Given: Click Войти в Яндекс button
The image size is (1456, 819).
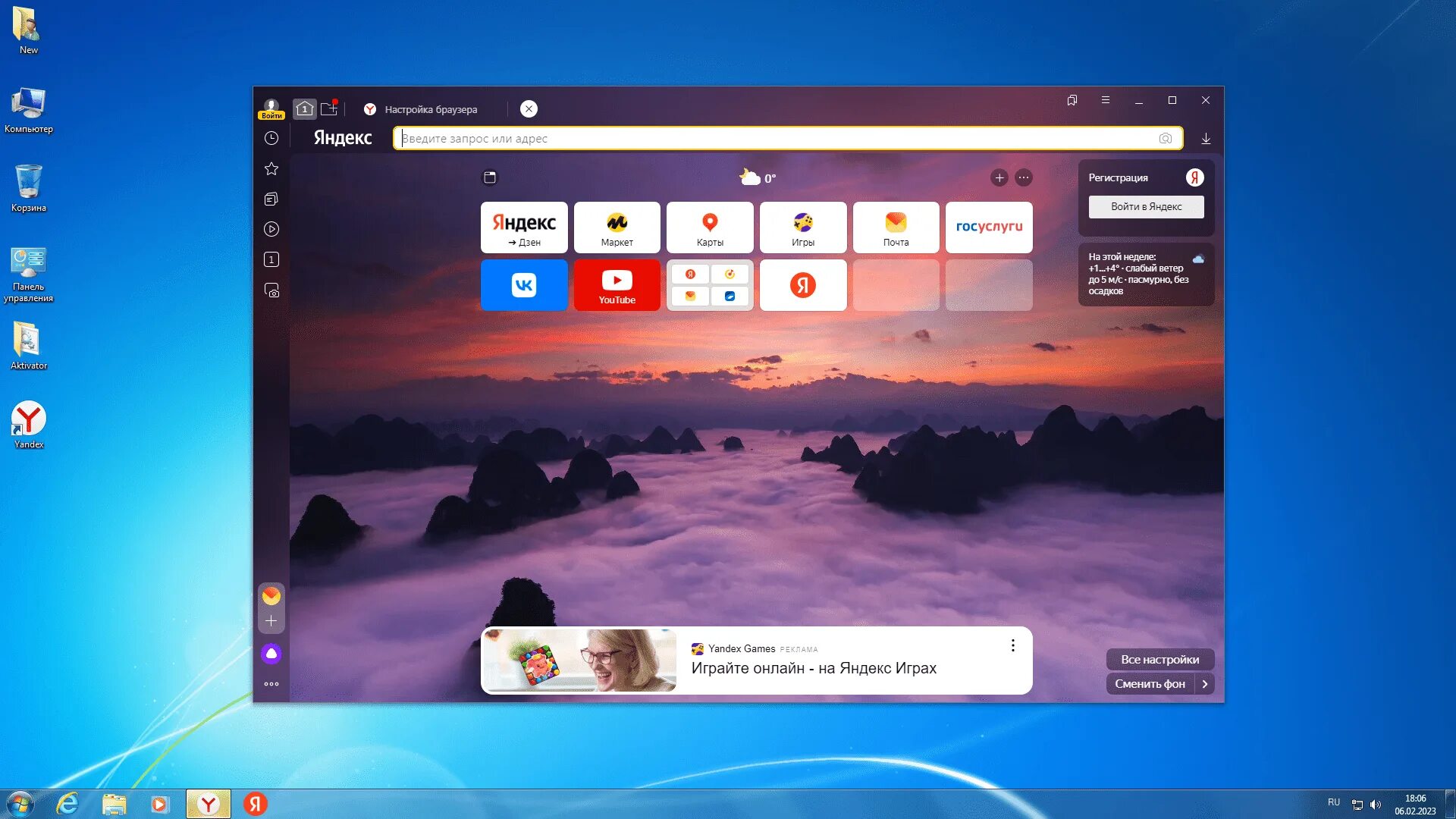Looking at the screenshot, I should (1146, 207).
